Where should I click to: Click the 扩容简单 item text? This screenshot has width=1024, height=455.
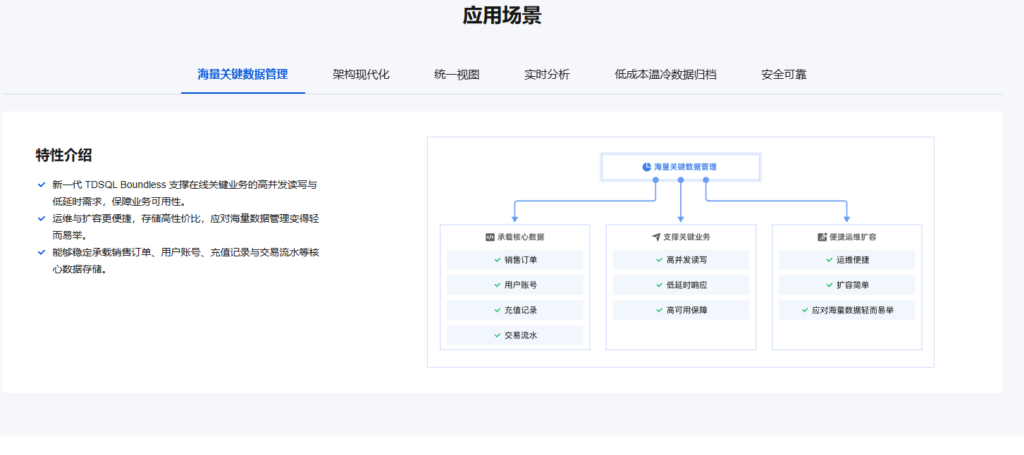852,285
